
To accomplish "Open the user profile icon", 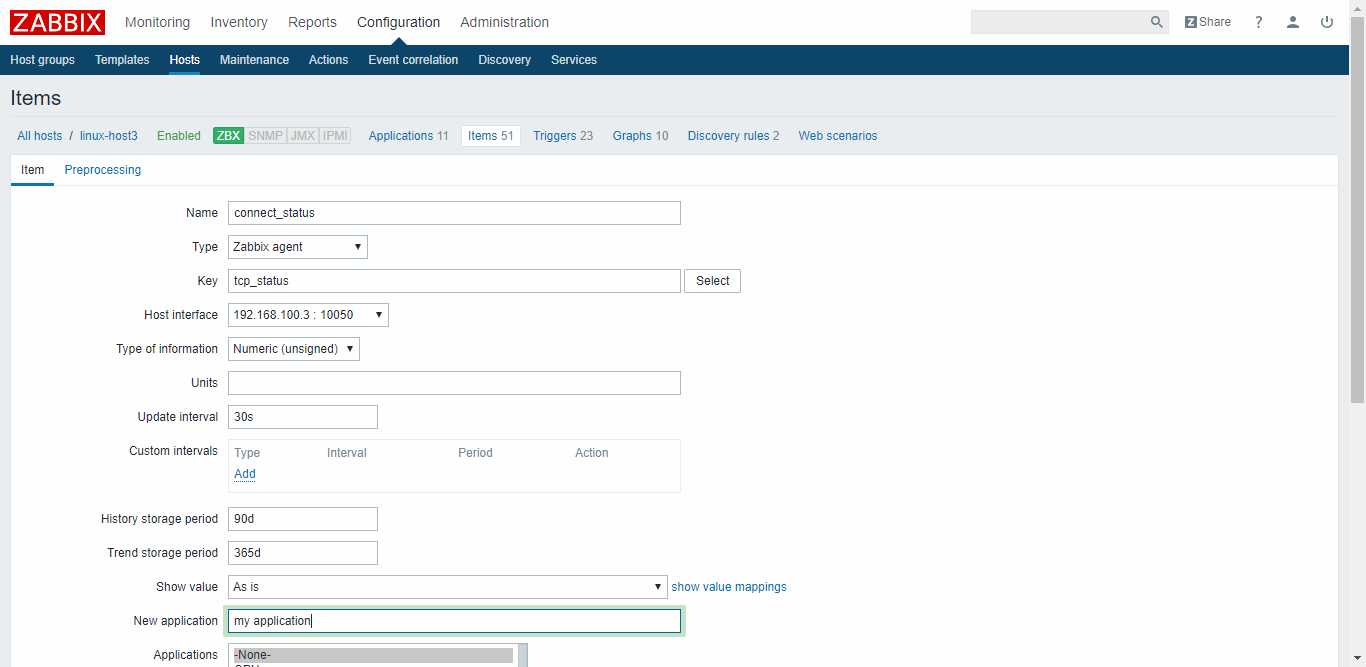I will [1293, 22].
